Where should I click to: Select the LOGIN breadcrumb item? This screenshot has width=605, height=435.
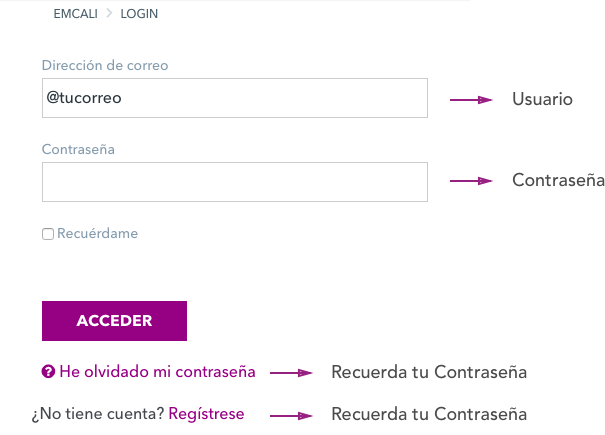click(x=139, y=14)
